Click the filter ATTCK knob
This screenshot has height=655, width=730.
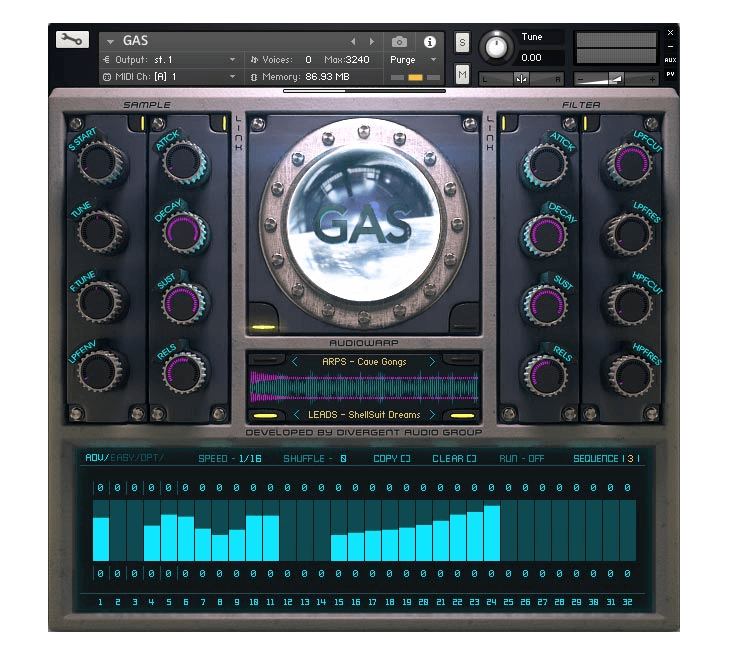tap(546, 164)
